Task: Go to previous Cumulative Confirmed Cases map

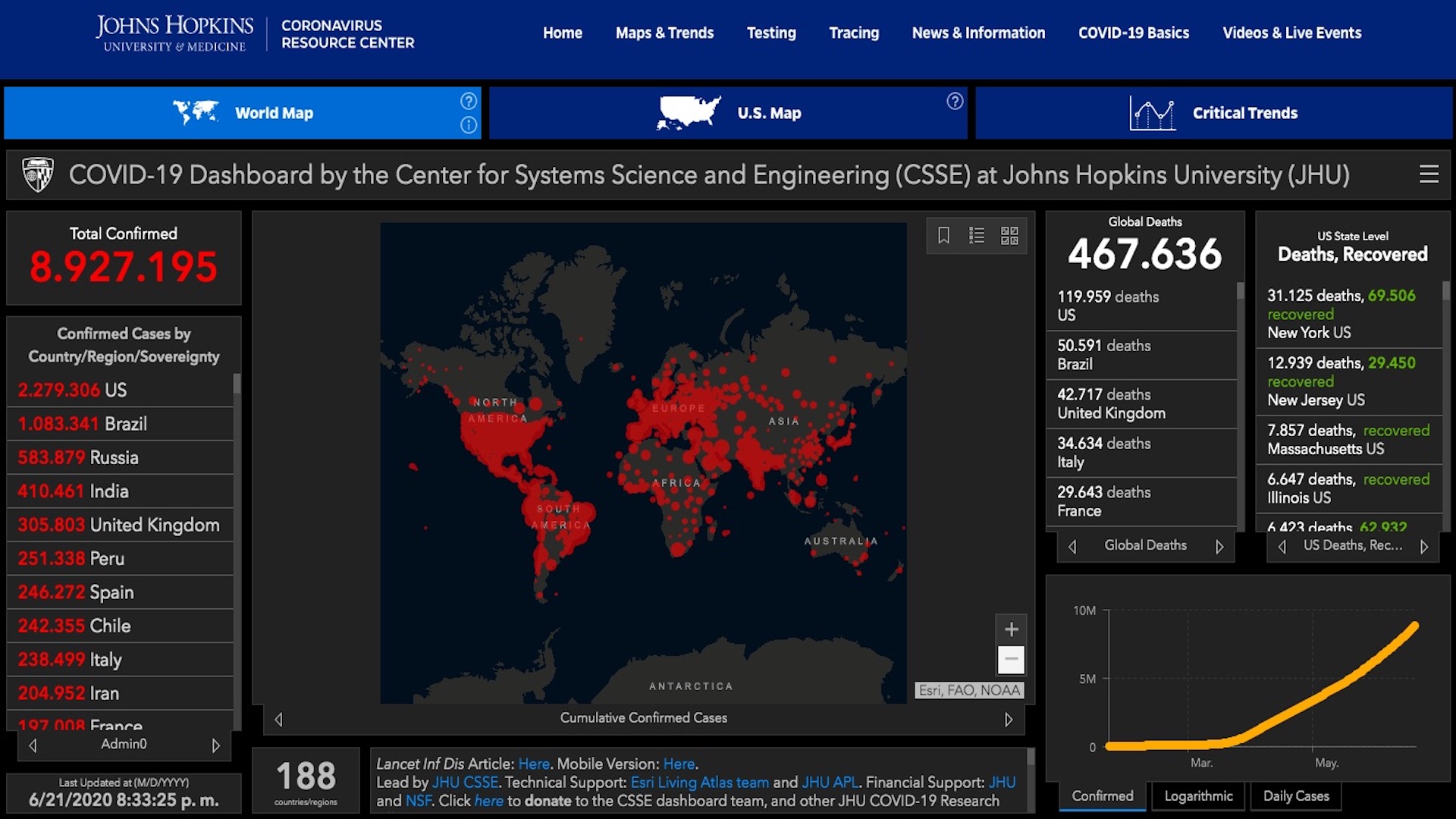Action: (x=278, y=719)
